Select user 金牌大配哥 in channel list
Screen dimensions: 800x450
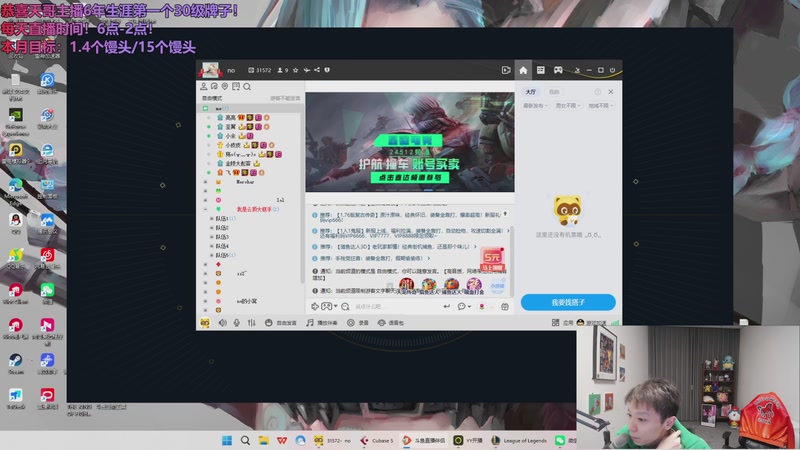pos(238,163)
